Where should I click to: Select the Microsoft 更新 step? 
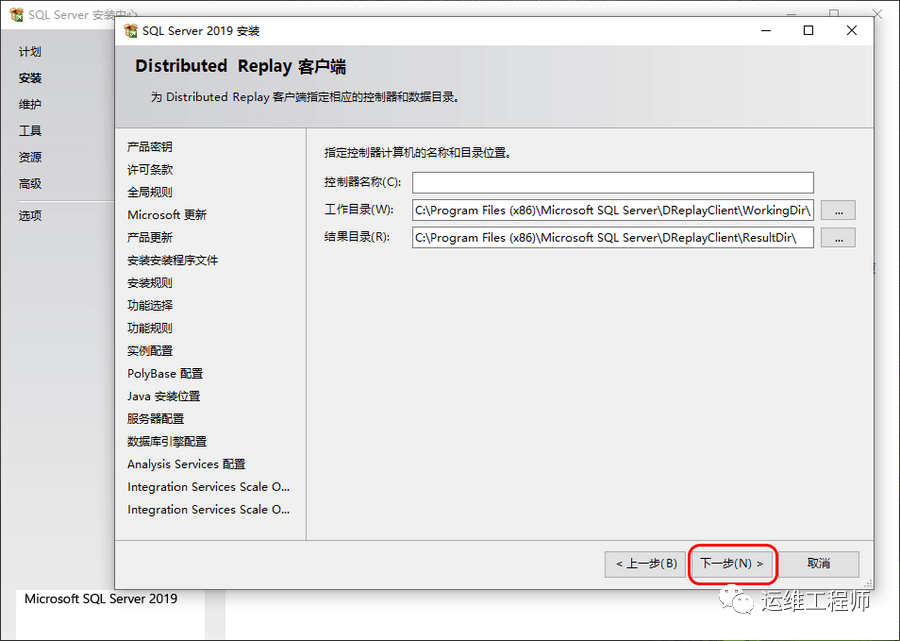tap(167, 215)
